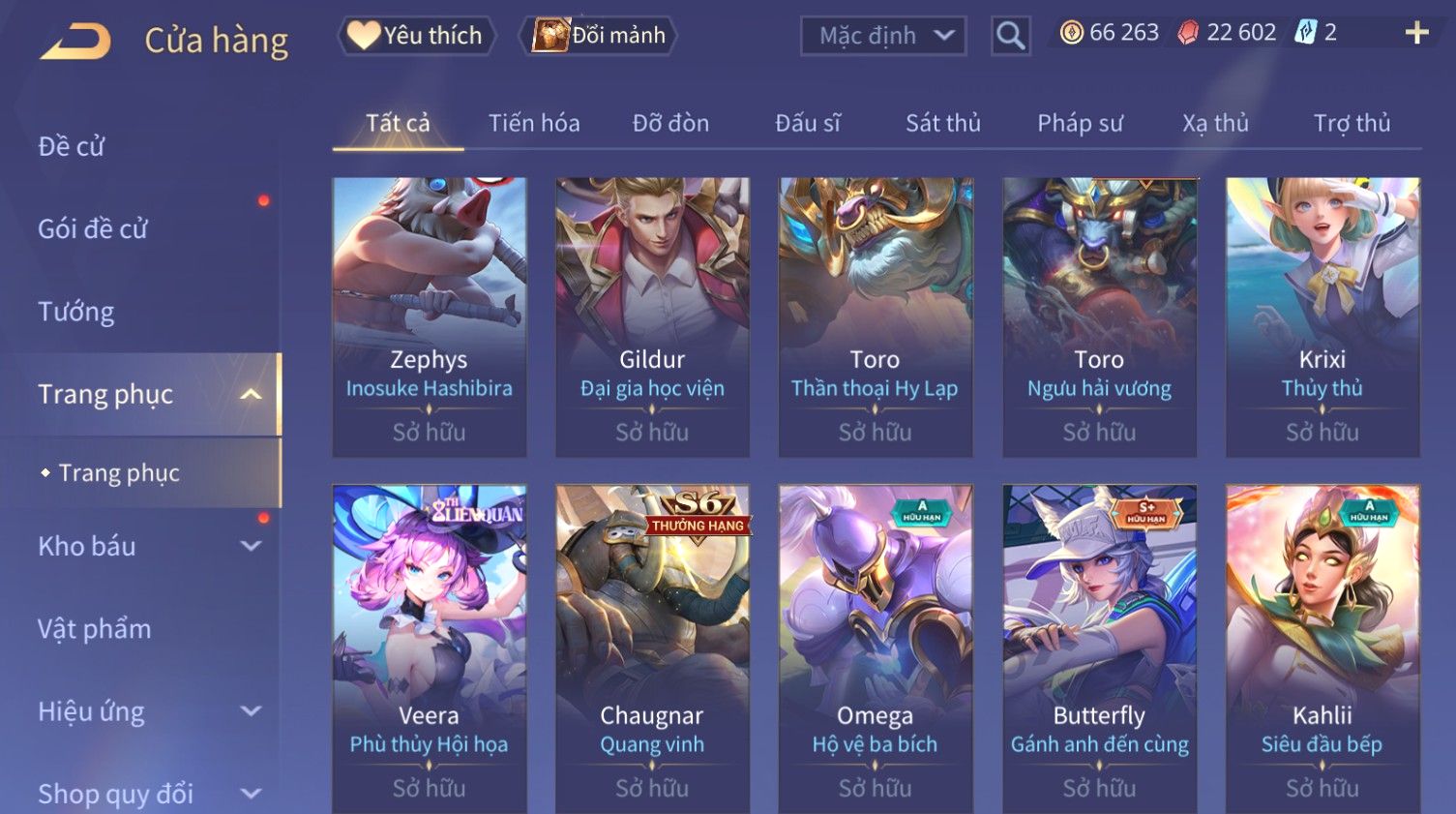Image resolution: width=1456 pixels, height=814 pixels.
Task: Tap the red ruby currency icon
Action: (x=1188, y=33)
